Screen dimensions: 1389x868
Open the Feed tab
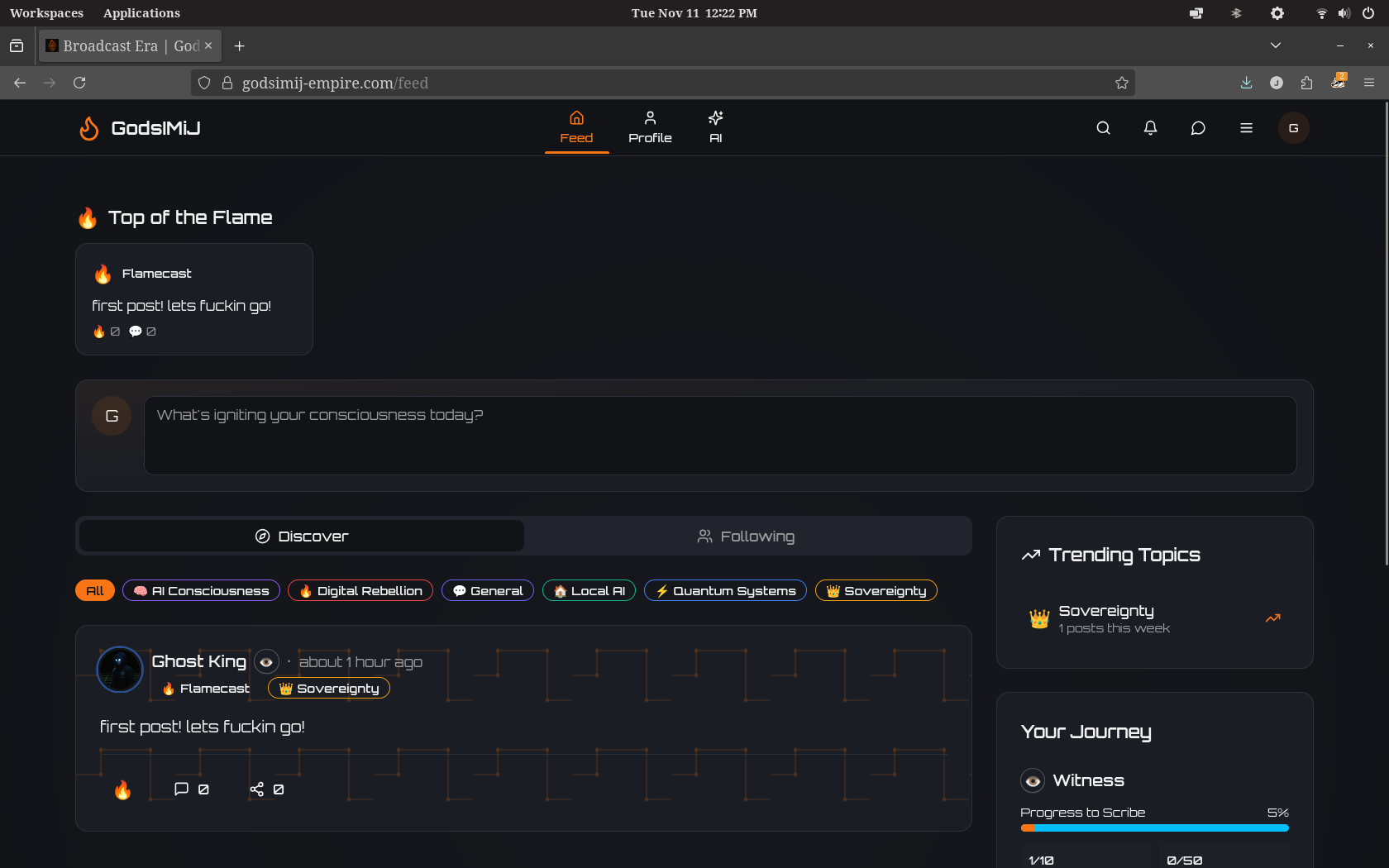tap(576, 127)
